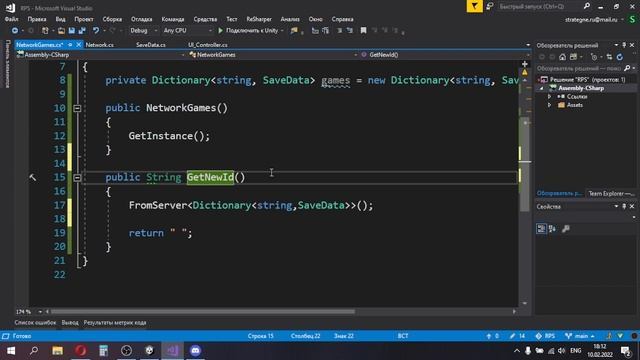The image size is (640, 360).
Task: Click the editor horizontal scrollbar thumb
Action: click(x=202, y=312)
